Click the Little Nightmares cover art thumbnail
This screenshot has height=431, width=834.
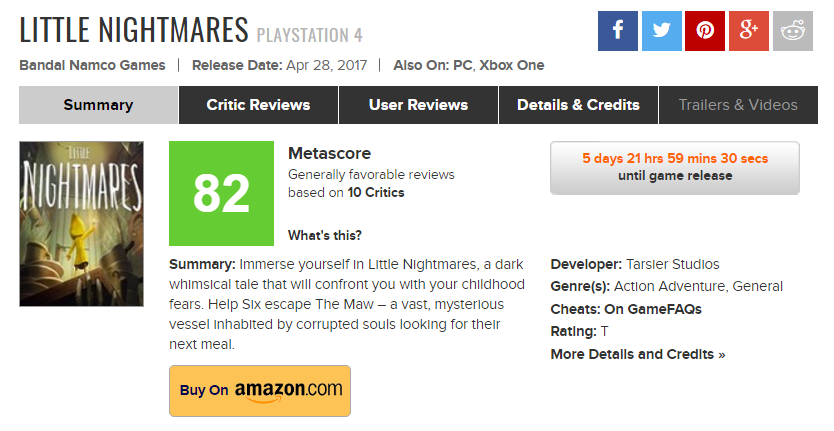(68, 223)
